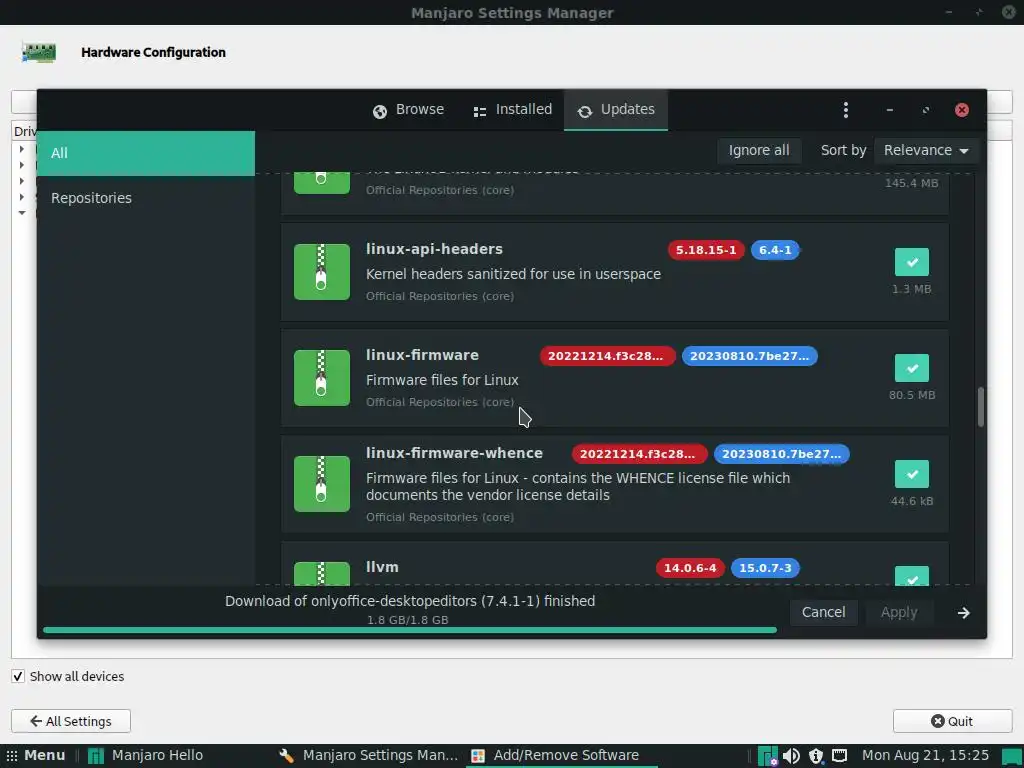Viewport: 1024px width, 768px height.
Task: Click llvm new version 15.0.7-3 badge
Action: 765,568
